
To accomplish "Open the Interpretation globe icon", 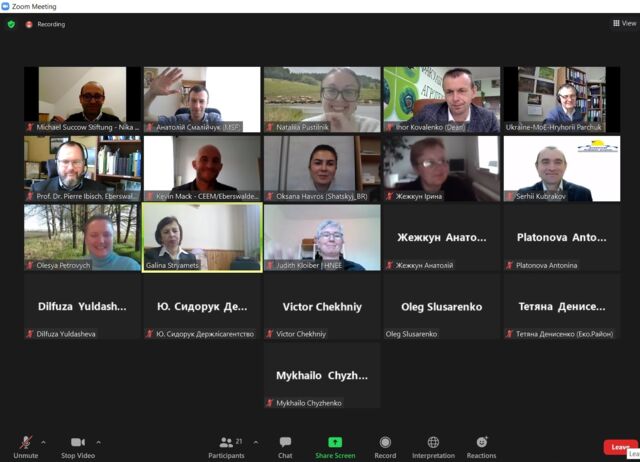I will pos(433,442).
